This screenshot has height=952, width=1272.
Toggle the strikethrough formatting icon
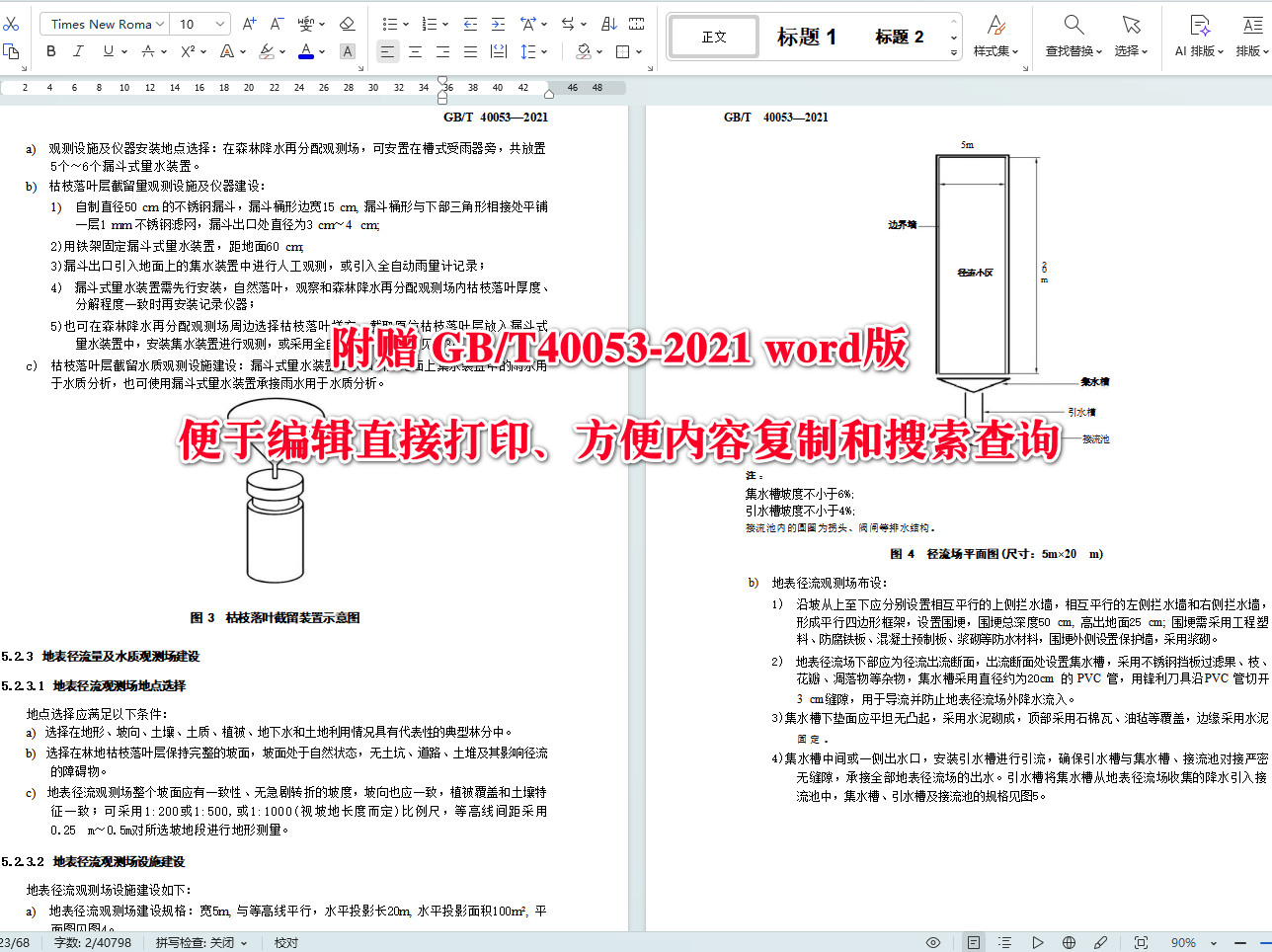(149, 51)
